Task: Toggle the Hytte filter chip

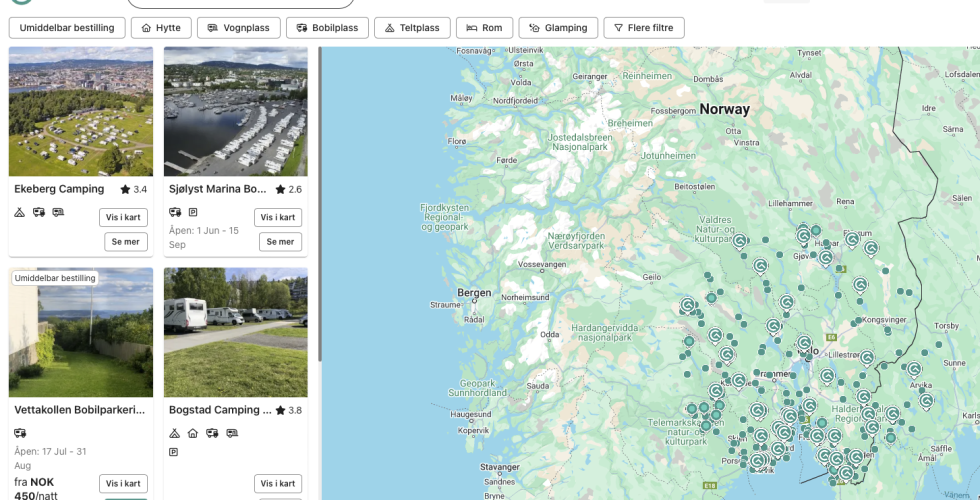Action: click(x=161, y=28)
